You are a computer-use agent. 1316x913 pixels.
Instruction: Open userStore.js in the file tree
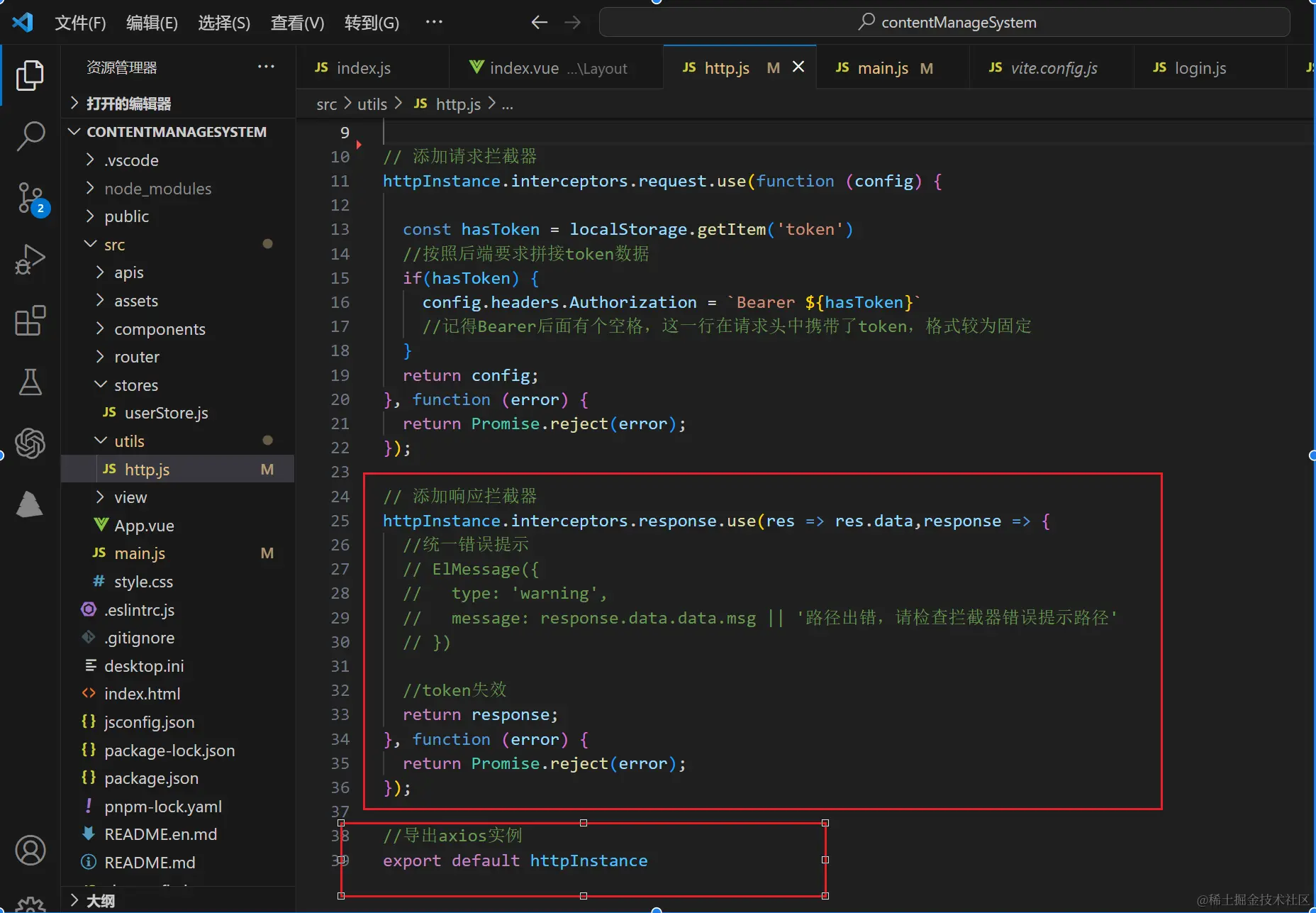click(x=177, y=413)
